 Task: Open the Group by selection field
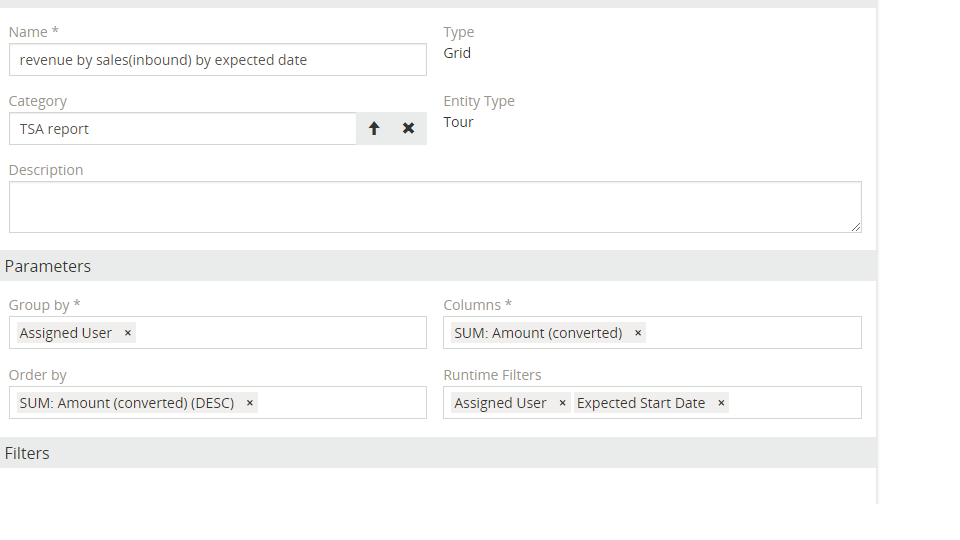280,333
